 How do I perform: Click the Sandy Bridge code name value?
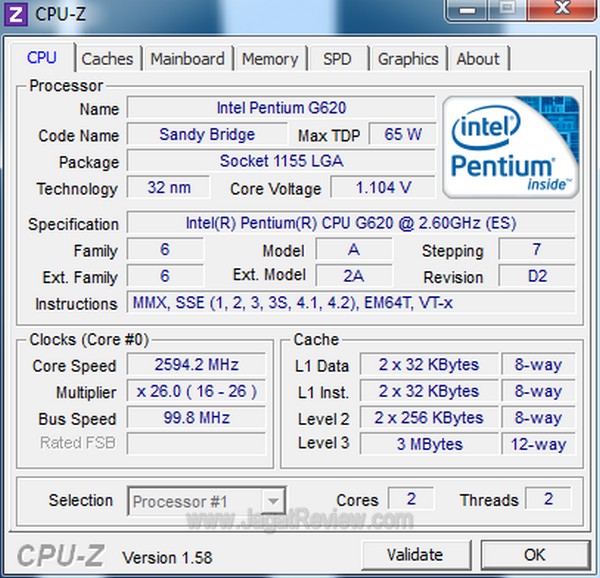click(x=207, y=134)
